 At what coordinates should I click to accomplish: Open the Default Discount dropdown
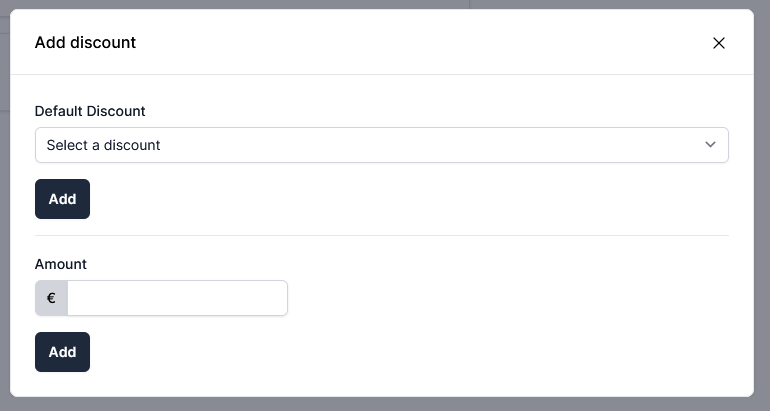tap(380, 145)
